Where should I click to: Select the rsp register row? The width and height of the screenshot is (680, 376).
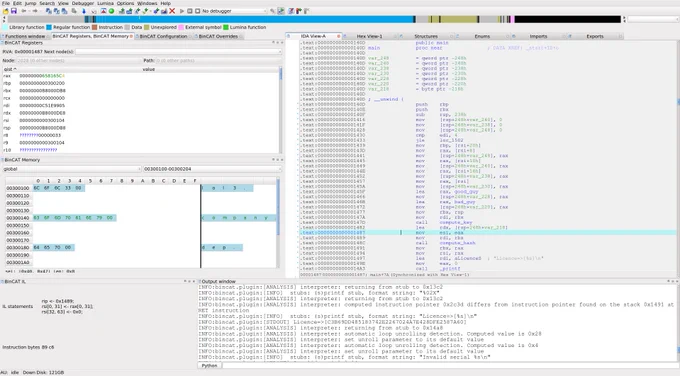click(141, 128)
